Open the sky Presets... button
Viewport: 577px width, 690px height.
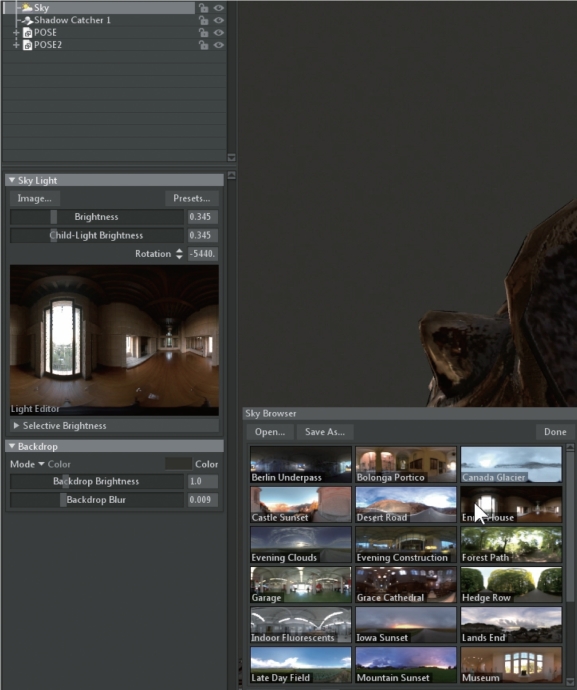coord(191,198)
